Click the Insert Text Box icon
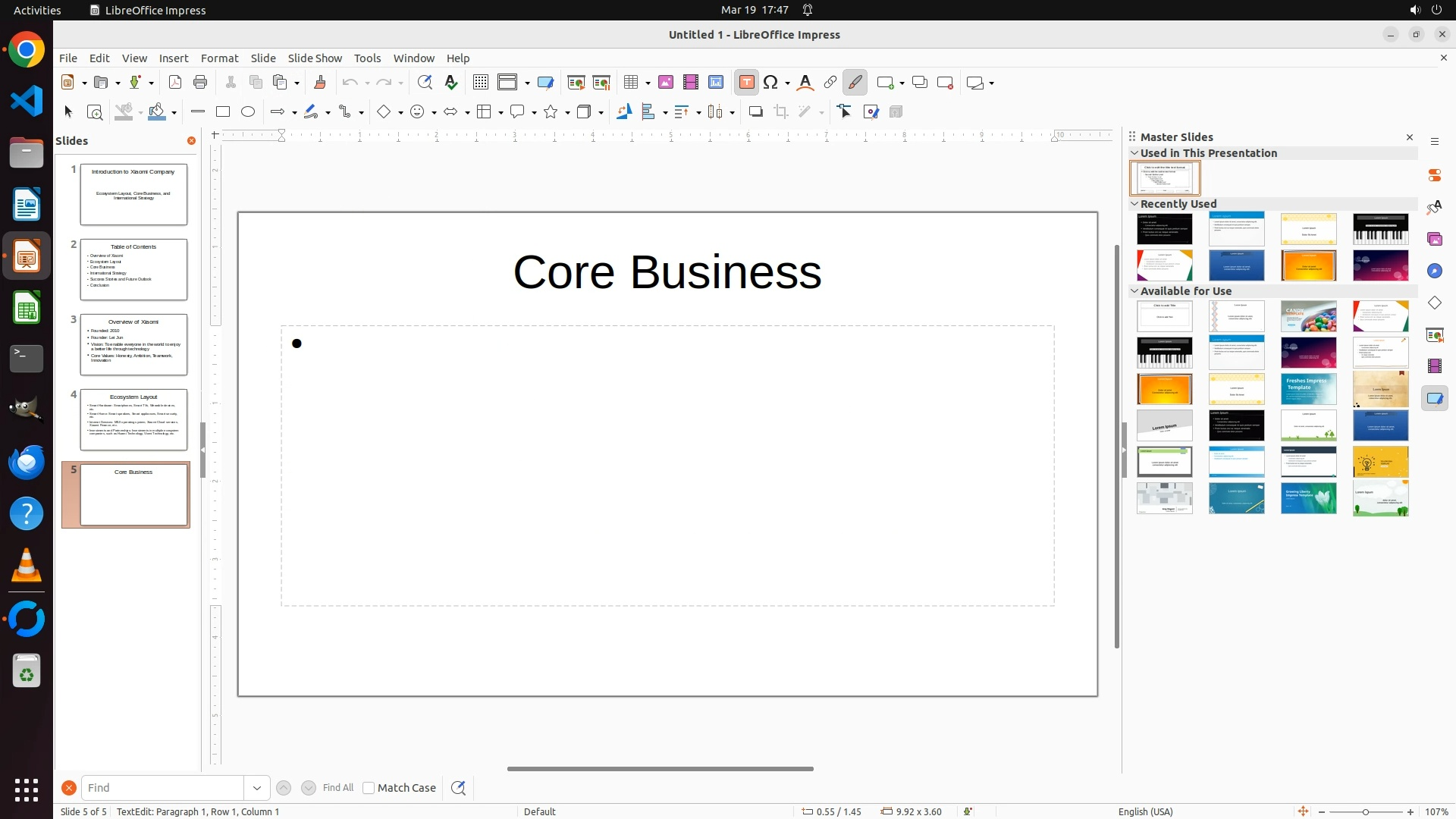Image resolution: width=1456 pixels, height=819 pixels. 746,83
